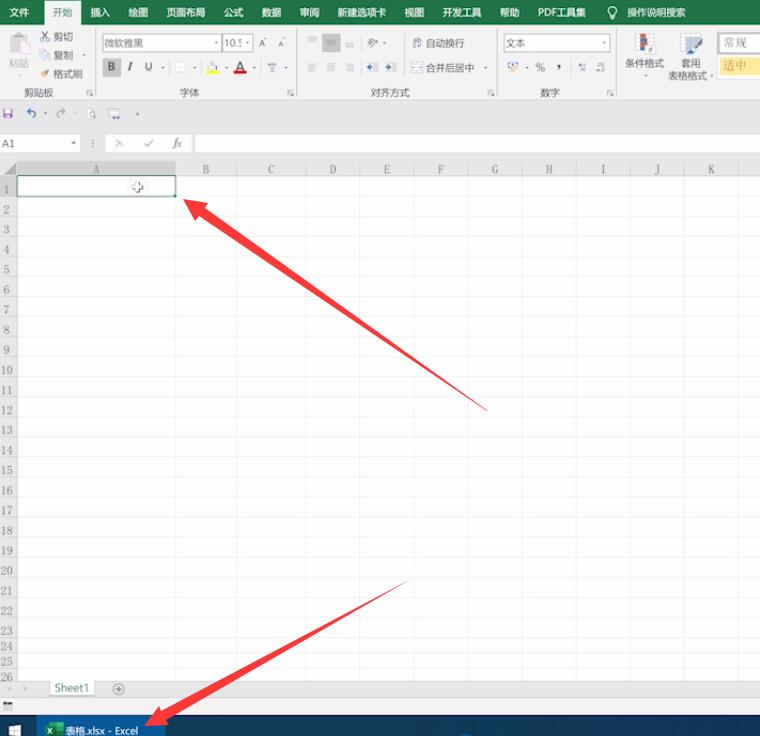Increase indent in alignment group
The width and height of the screenshot is (760, 736).
(390, 67)
